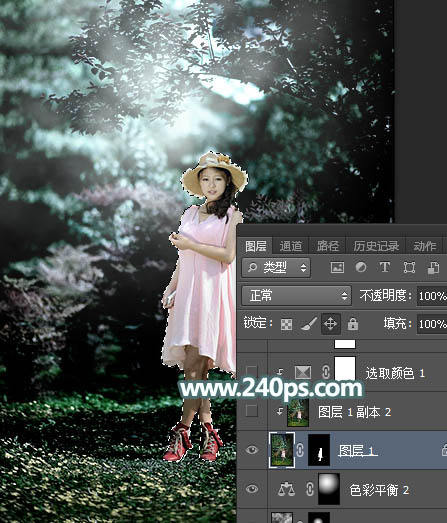Filter layers by adjustment layer icon
This screenshot has width=447, height=523.
[361, 267]
